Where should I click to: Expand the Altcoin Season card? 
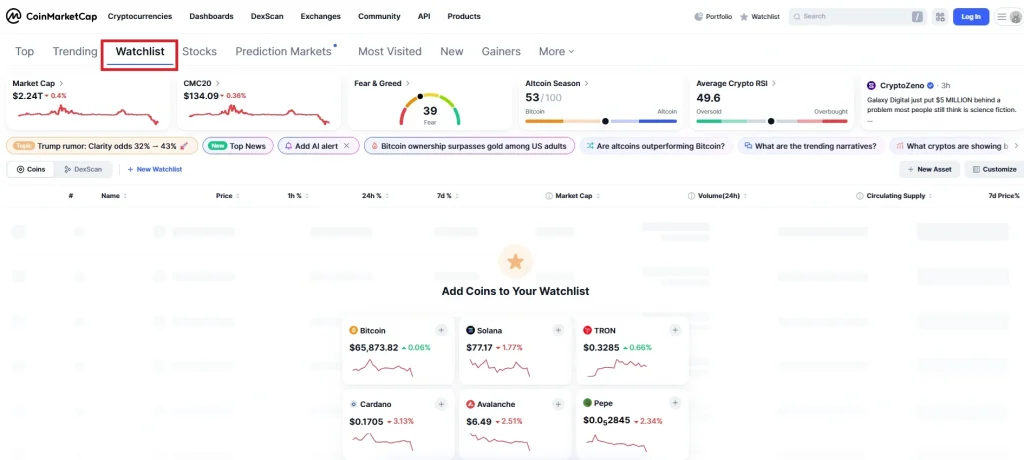[x=557, y=84]
